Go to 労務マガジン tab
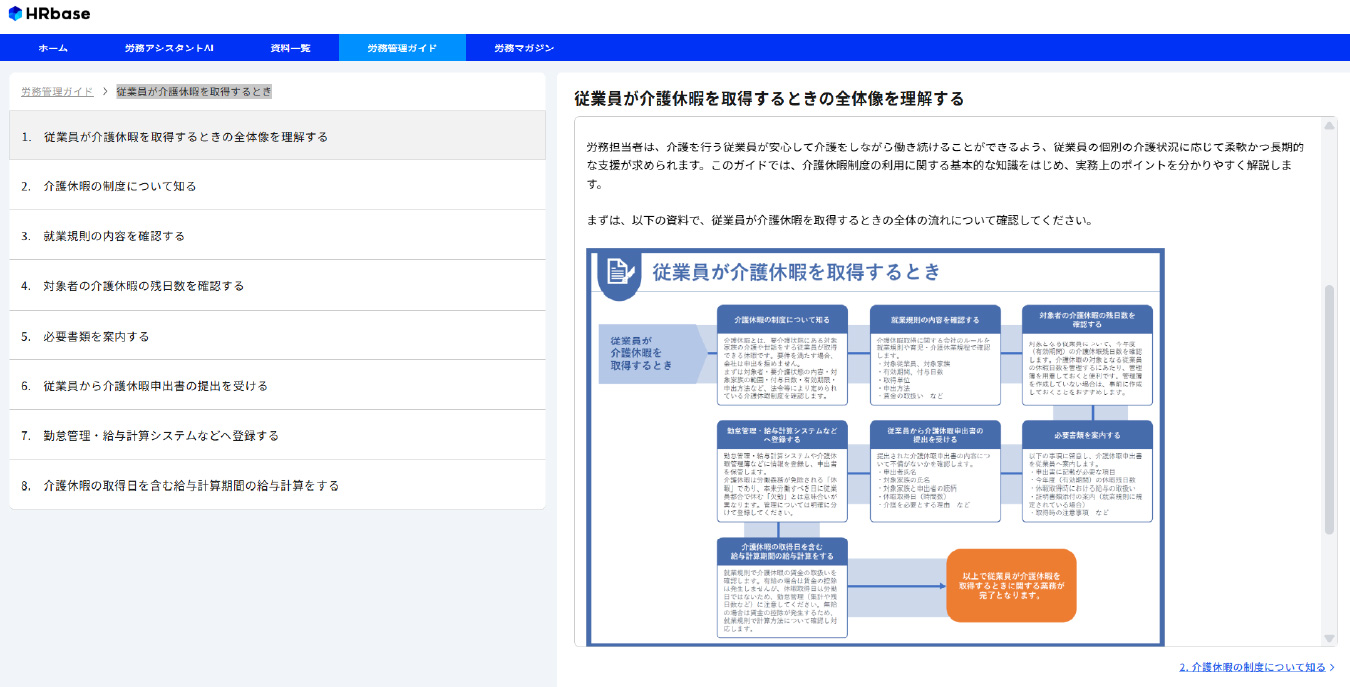The image size is (1350, 687). 523,48
